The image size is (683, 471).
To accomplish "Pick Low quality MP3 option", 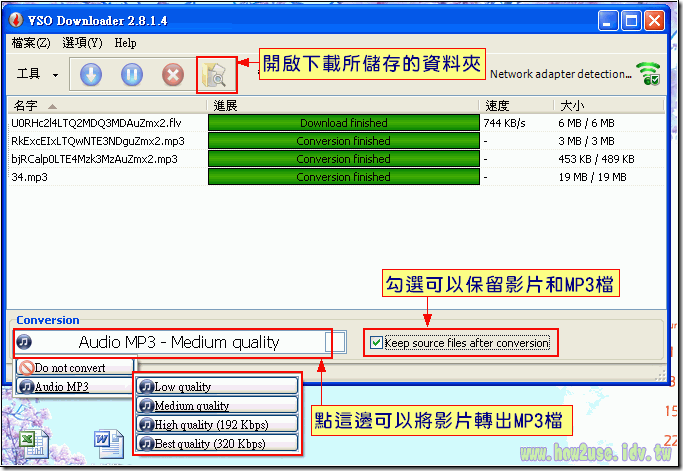I will click(217, 386).
